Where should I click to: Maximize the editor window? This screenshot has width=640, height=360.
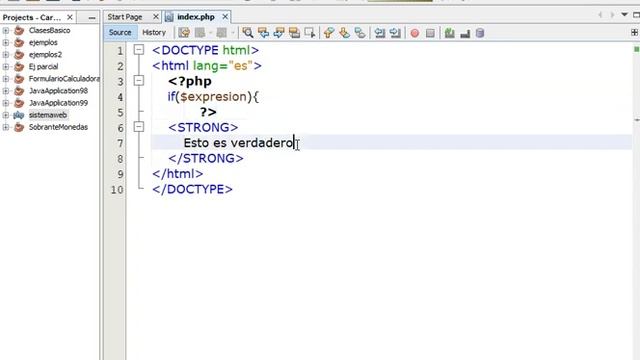pos(636,15)
